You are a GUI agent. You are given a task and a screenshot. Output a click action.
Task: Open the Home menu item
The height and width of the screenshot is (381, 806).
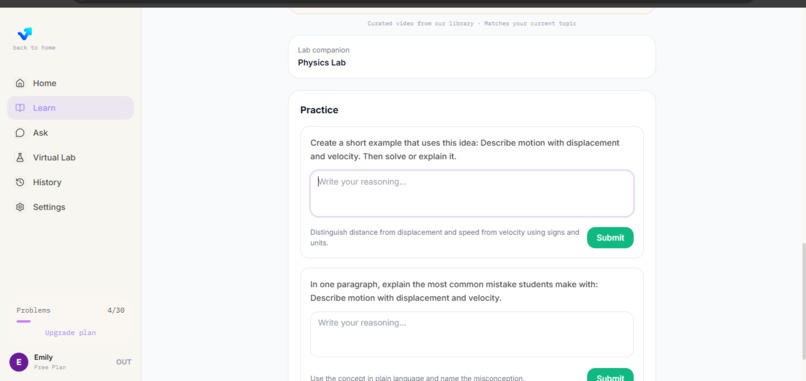[x=70, y=83]
